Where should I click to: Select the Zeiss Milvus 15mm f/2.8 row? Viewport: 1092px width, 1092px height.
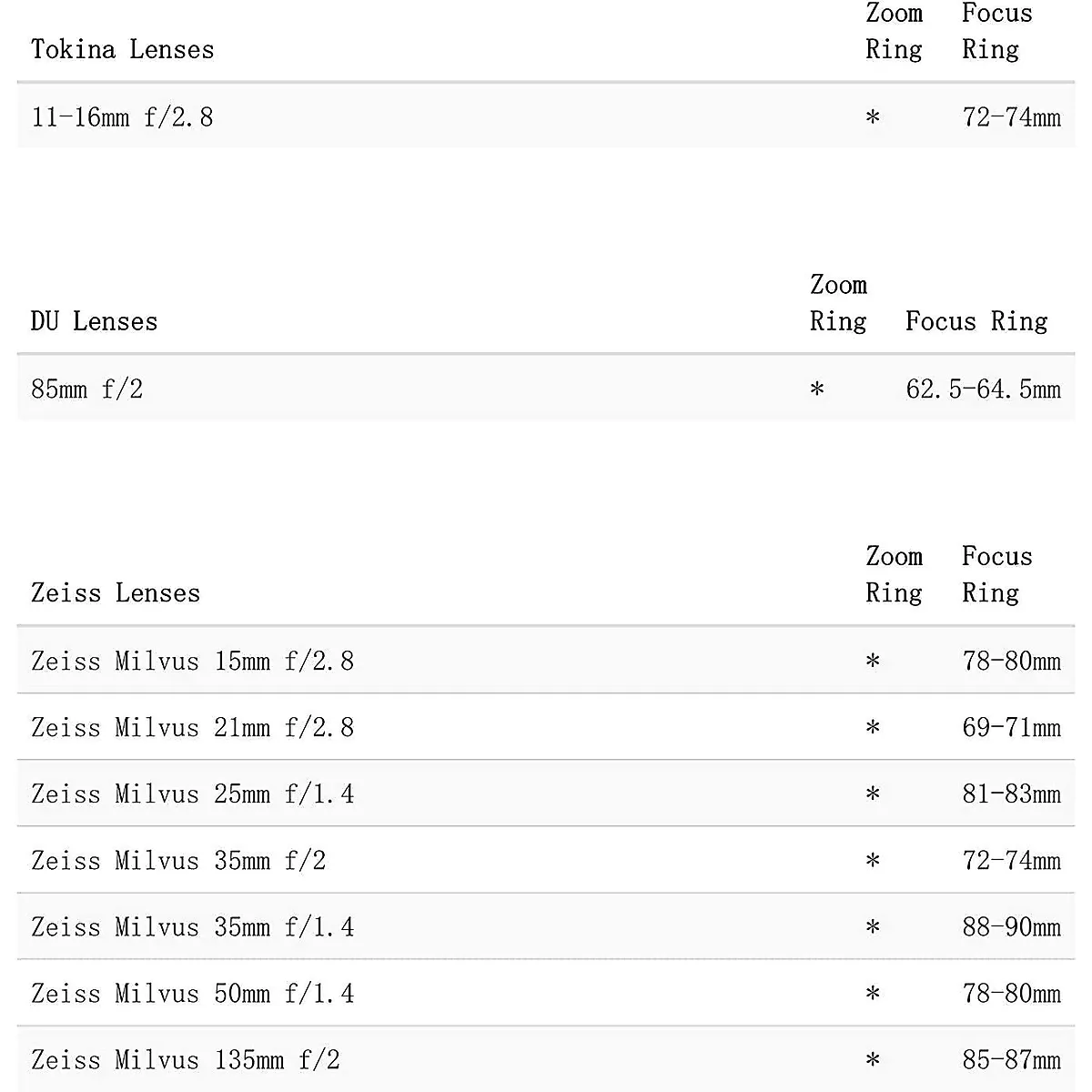tap(192, 661)
